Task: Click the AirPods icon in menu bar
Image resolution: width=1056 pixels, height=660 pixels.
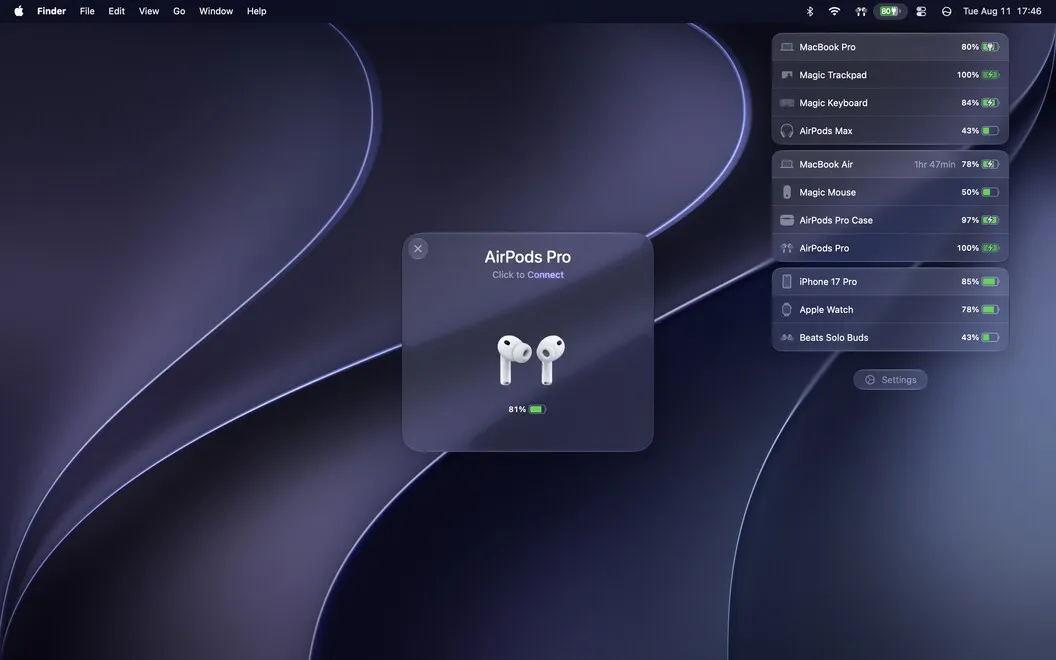Action: [x=861, y=11]
